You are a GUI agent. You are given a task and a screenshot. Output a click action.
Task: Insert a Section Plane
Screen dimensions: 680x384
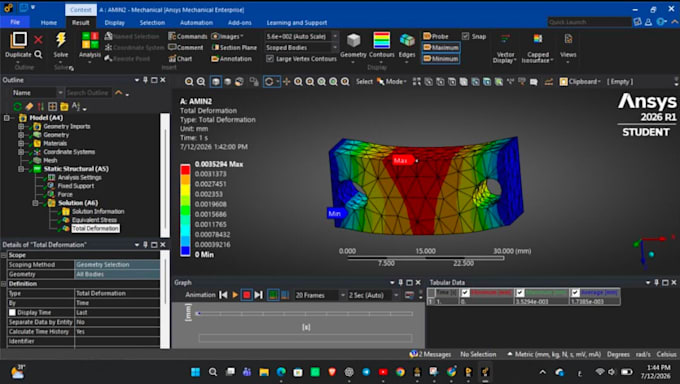pyautogui.click(x=234, y=47)
